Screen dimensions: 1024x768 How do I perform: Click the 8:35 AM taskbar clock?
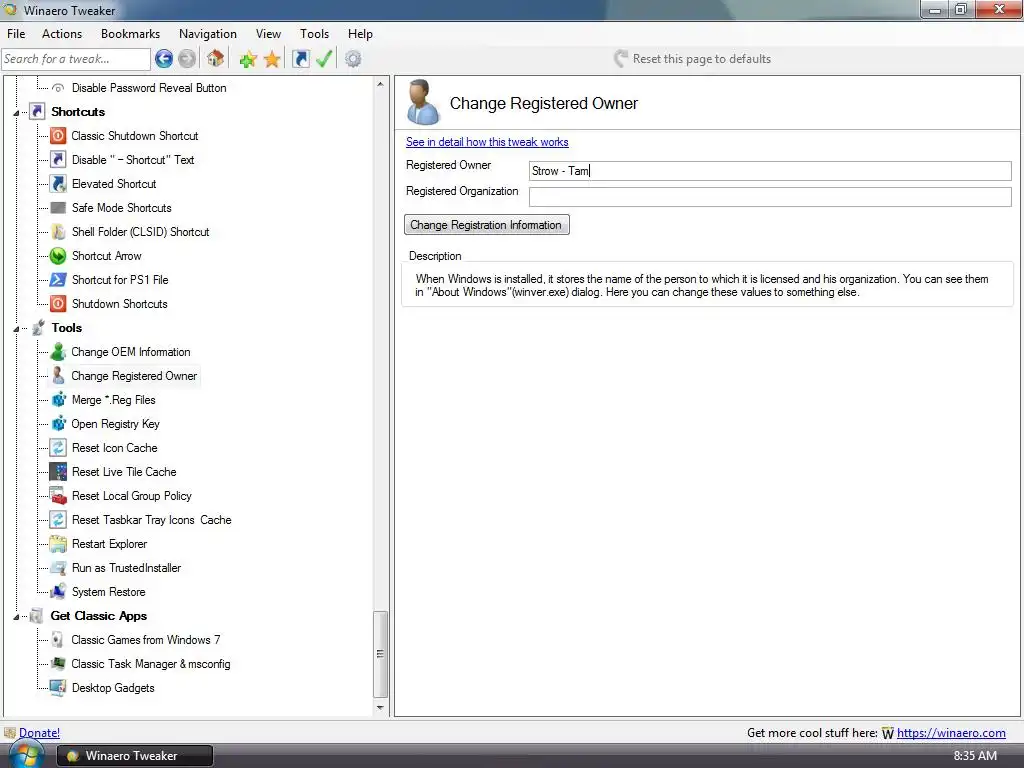975,756
